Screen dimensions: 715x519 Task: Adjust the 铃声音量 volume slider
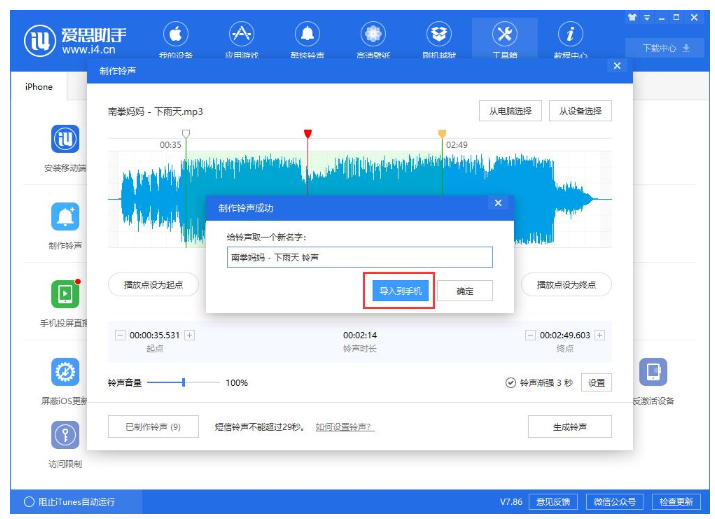click(183, 382)
